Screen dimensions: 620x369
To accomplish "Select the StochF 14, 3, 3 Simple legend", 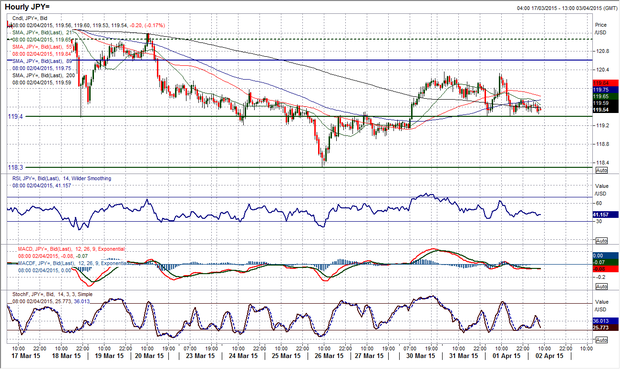I will [52, 294].
